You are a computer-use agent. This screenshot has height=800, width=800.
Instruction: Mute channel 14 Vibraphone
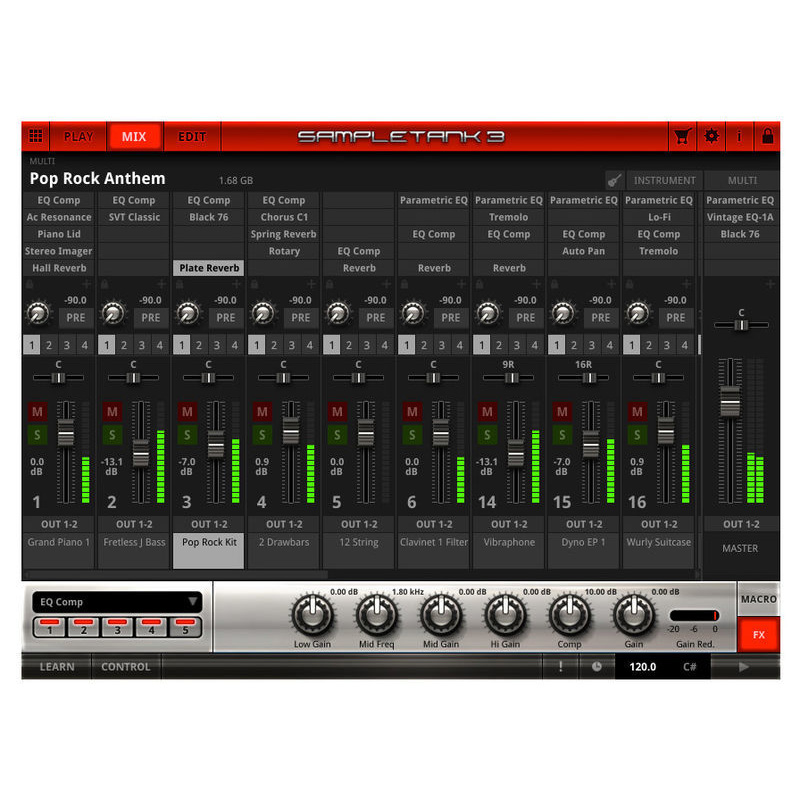click(x=487, y=411)
